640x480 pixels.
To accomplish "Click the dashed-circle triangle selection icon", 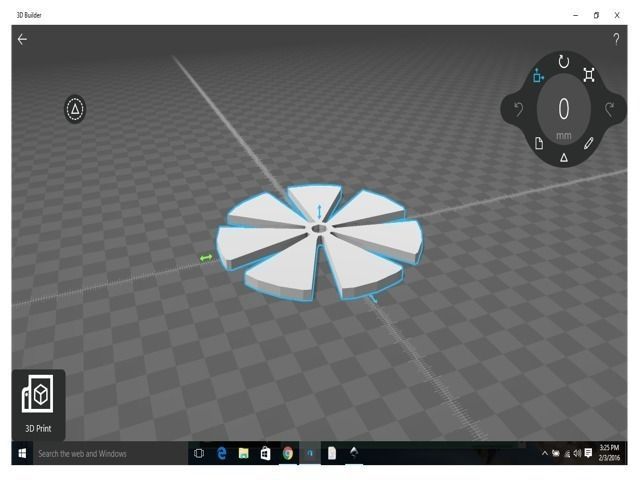I will pyautogui.click(x=75, y=109).
